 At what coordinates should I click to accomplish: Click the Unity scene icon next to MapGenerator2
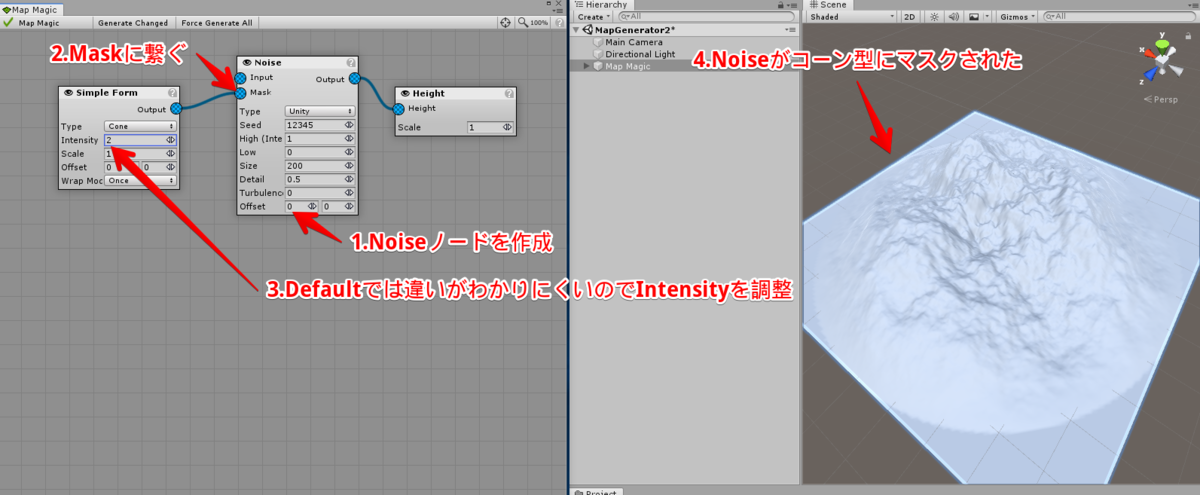(587, 30)
